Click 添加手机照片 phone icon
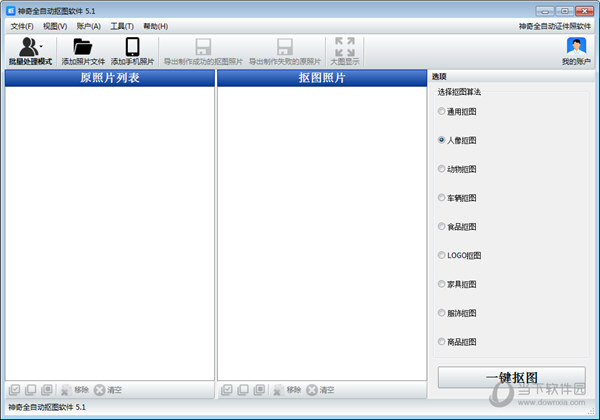Screen dimensions: 600x420 tap(132, 47)
